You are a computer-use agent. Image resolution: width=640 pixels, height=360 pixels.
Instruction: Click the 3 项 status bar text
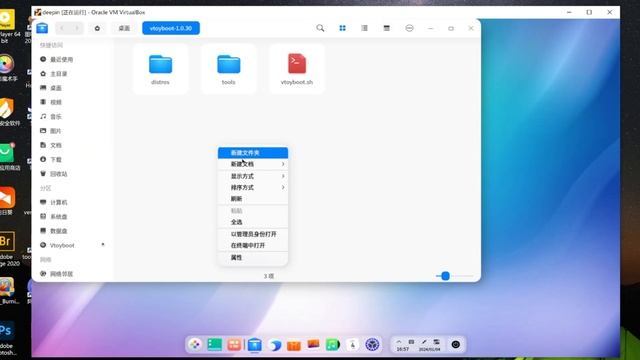pyautogui.click(x=269, y=276)
